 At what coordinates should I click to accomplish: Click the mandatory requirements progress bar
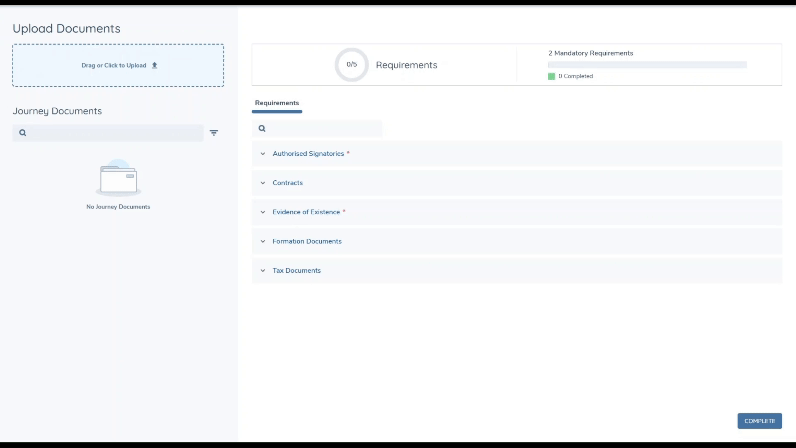pyautogui.click(x=647, y=65)
